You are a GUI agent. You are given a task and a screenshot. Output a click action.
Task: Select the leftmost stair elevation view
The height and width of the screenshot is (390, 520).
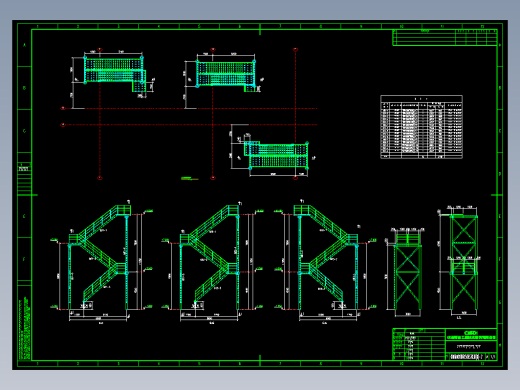102,262
